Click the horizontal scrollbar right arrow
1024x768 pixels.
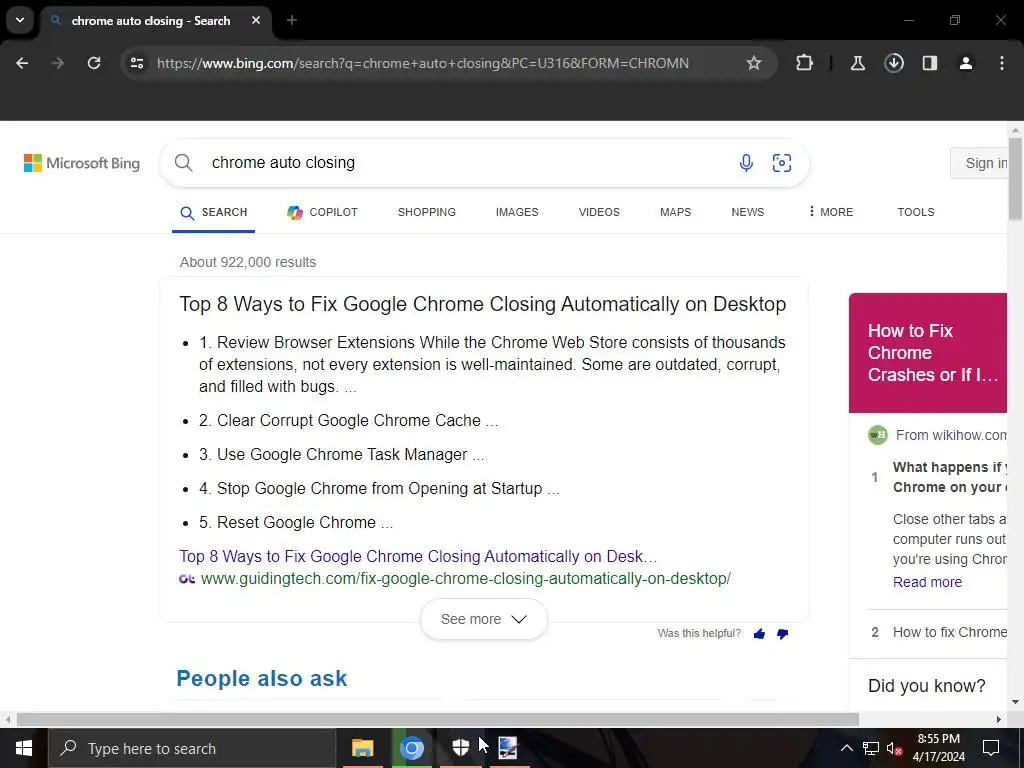[x=999, y=719]
